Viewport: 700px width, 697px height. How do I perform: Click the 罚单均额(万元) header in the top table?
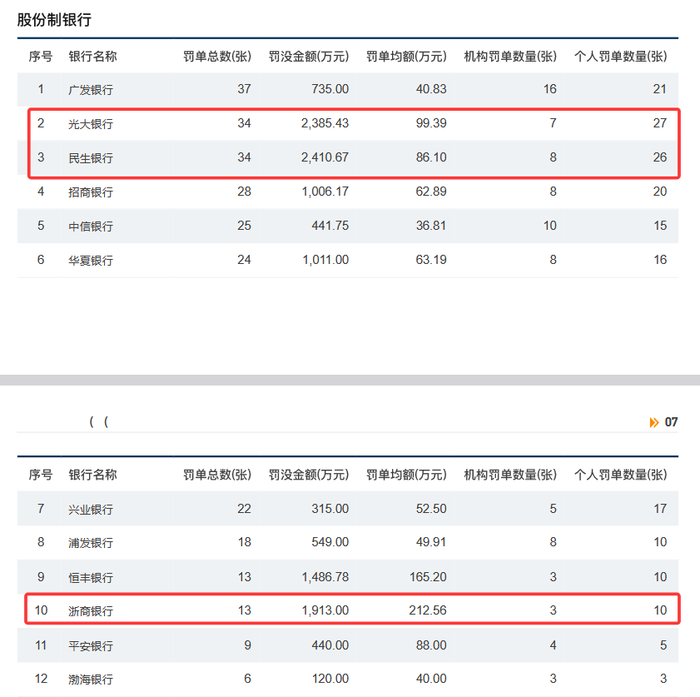pyautogui.click(x=406, y=57)
